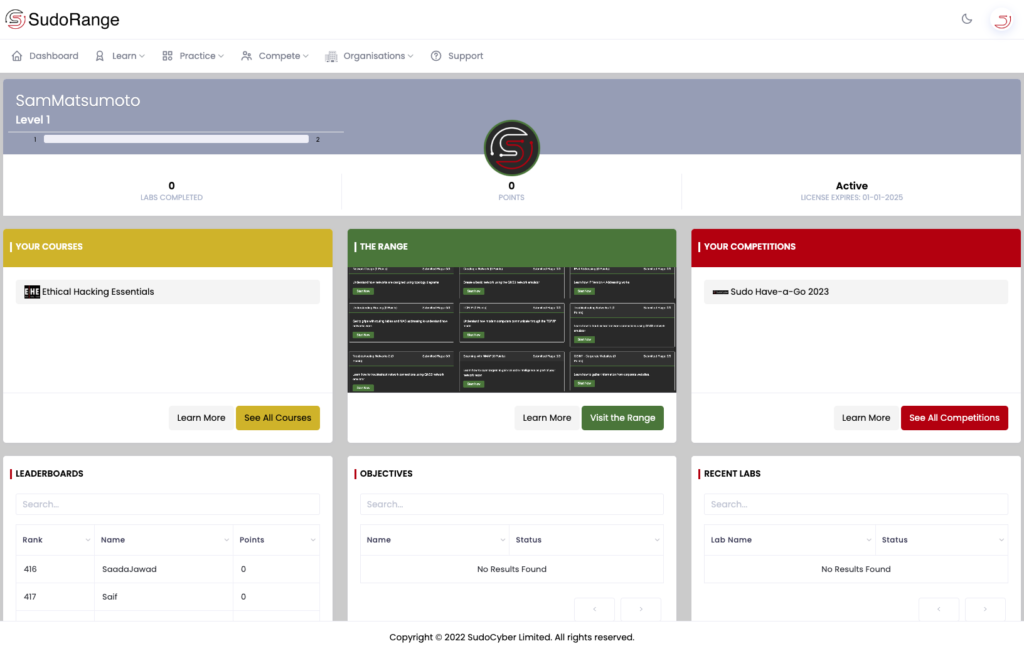Click The Range header
The height and width of the screenshot is (651, 1024).
(511, 247)
